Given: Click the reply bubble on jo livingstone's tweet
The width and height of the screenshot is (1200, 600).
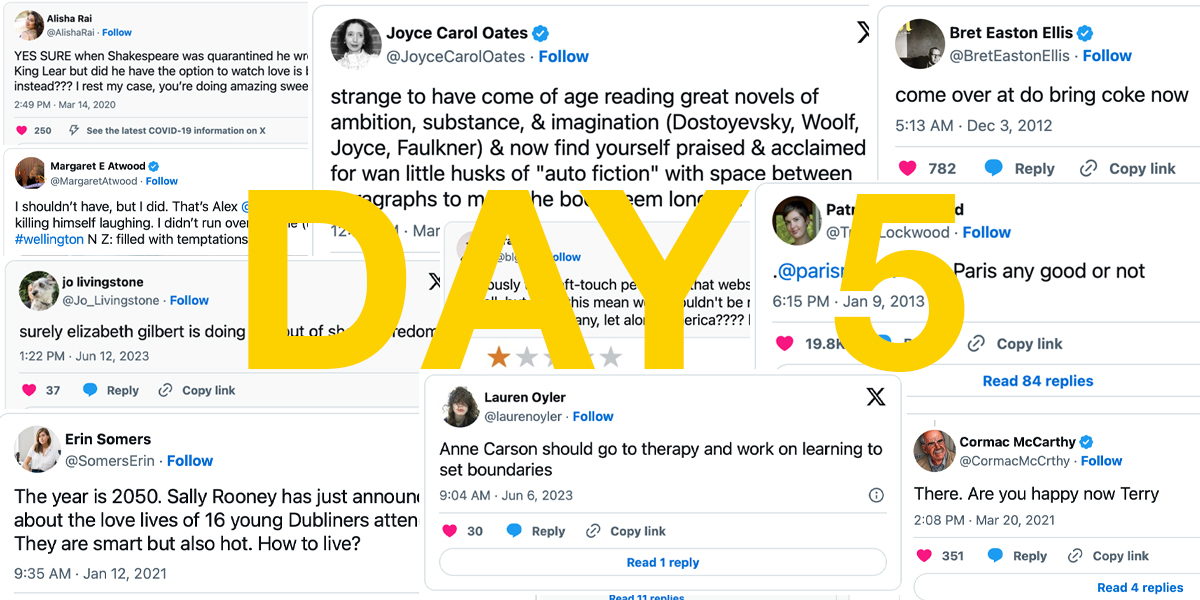Looking at the screenshot, I should point(90,390).
